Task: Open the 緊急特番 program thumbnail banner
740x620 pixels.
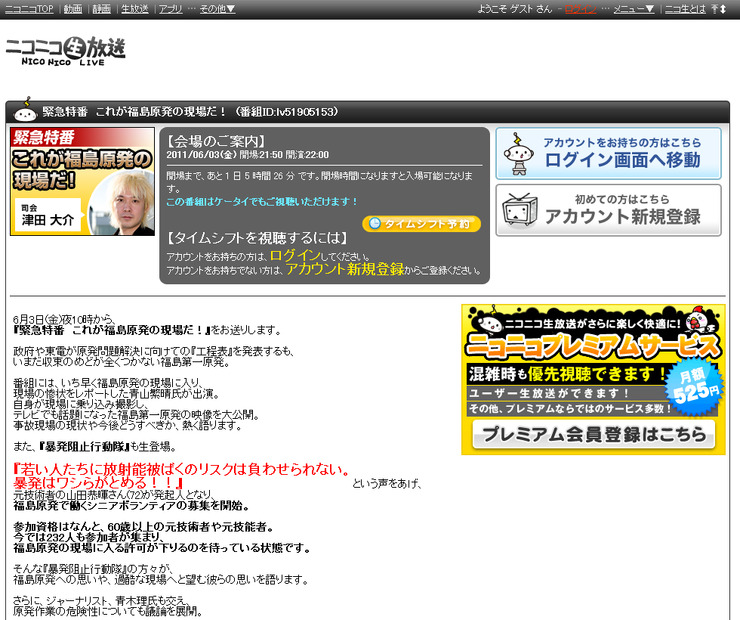Action: click(x=82, y=181)
